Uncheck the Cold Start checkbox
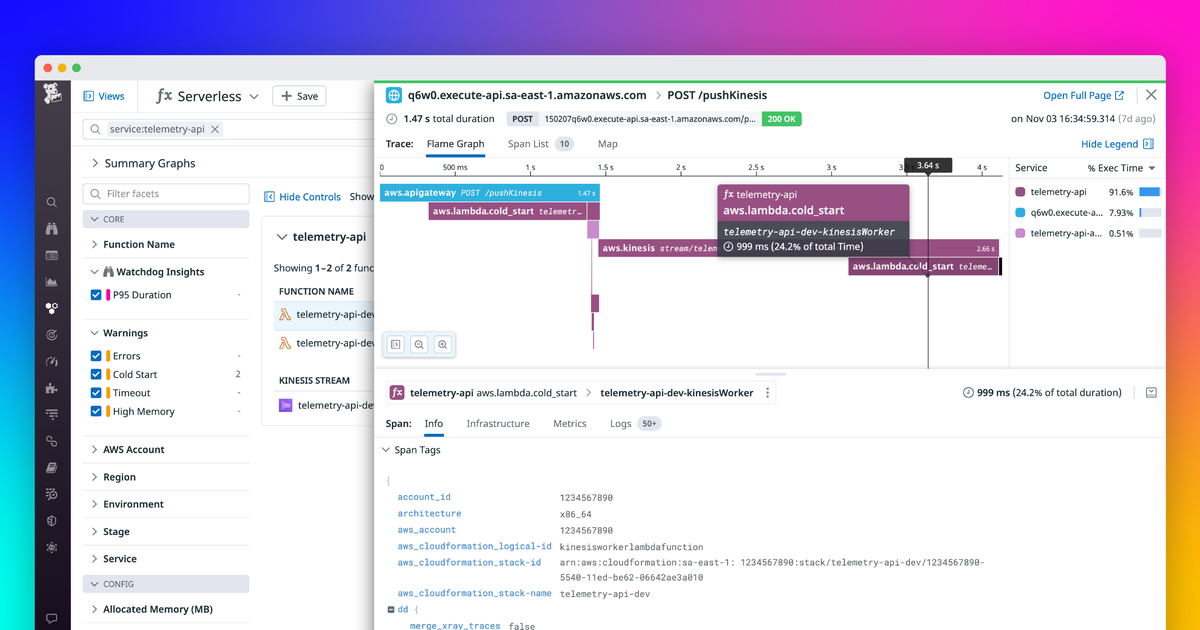This screenshot has width=1200, height=630. click(96, 374)
